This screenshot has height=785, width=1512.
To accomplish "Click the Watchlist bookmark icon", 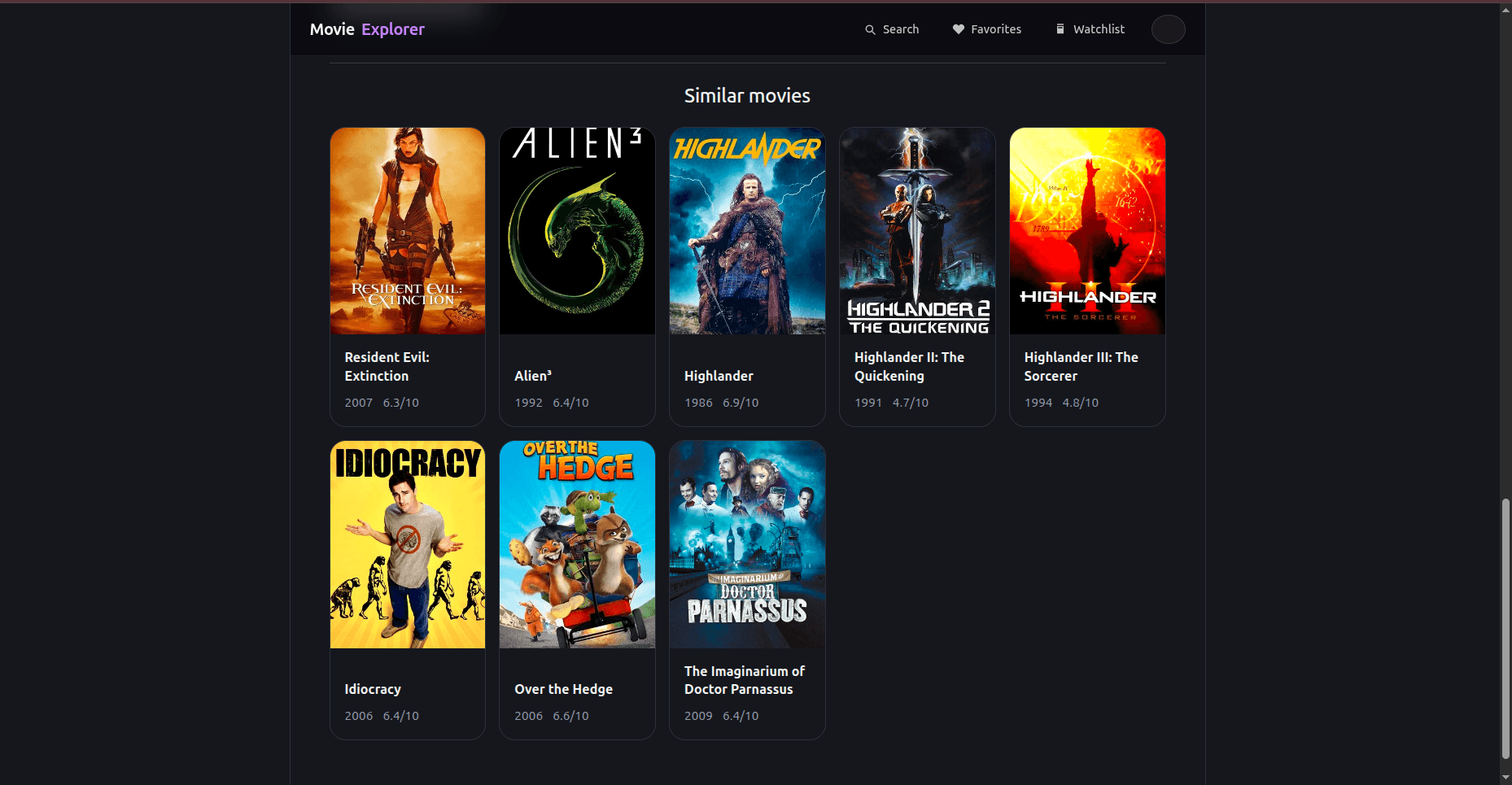I will coord(1060,29).
